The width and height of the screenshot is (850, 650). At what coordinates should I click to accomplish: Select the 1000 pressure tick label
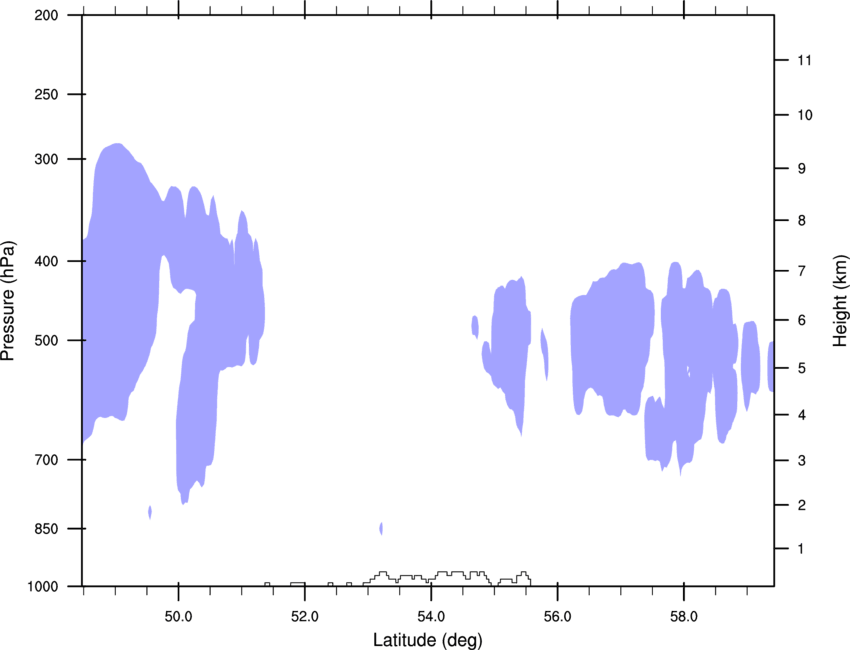click(43, 587)
